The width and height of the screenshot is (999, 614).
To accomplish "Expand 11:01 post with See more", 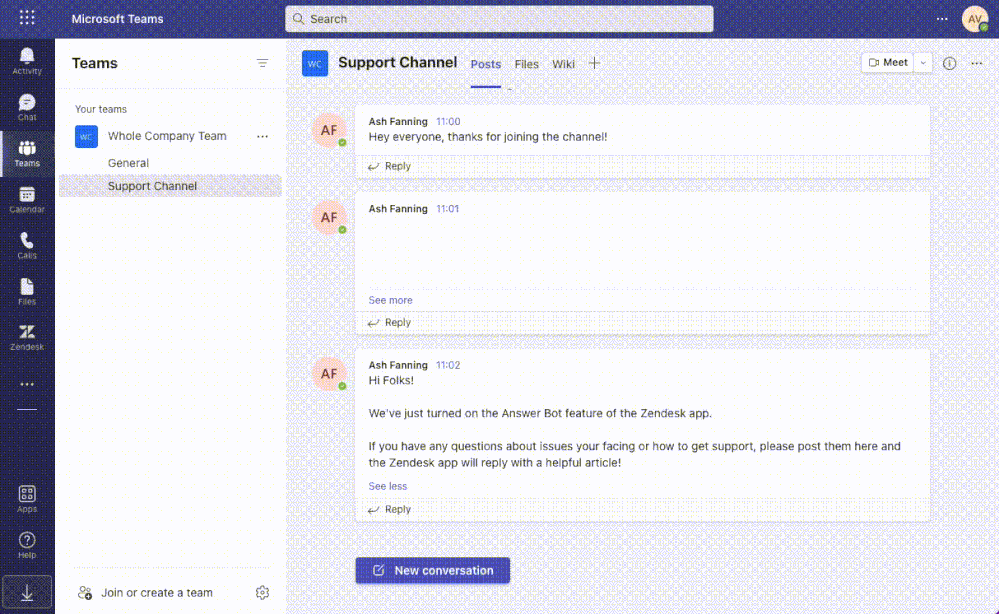I will pyautogui.click(x=390, y=300).
